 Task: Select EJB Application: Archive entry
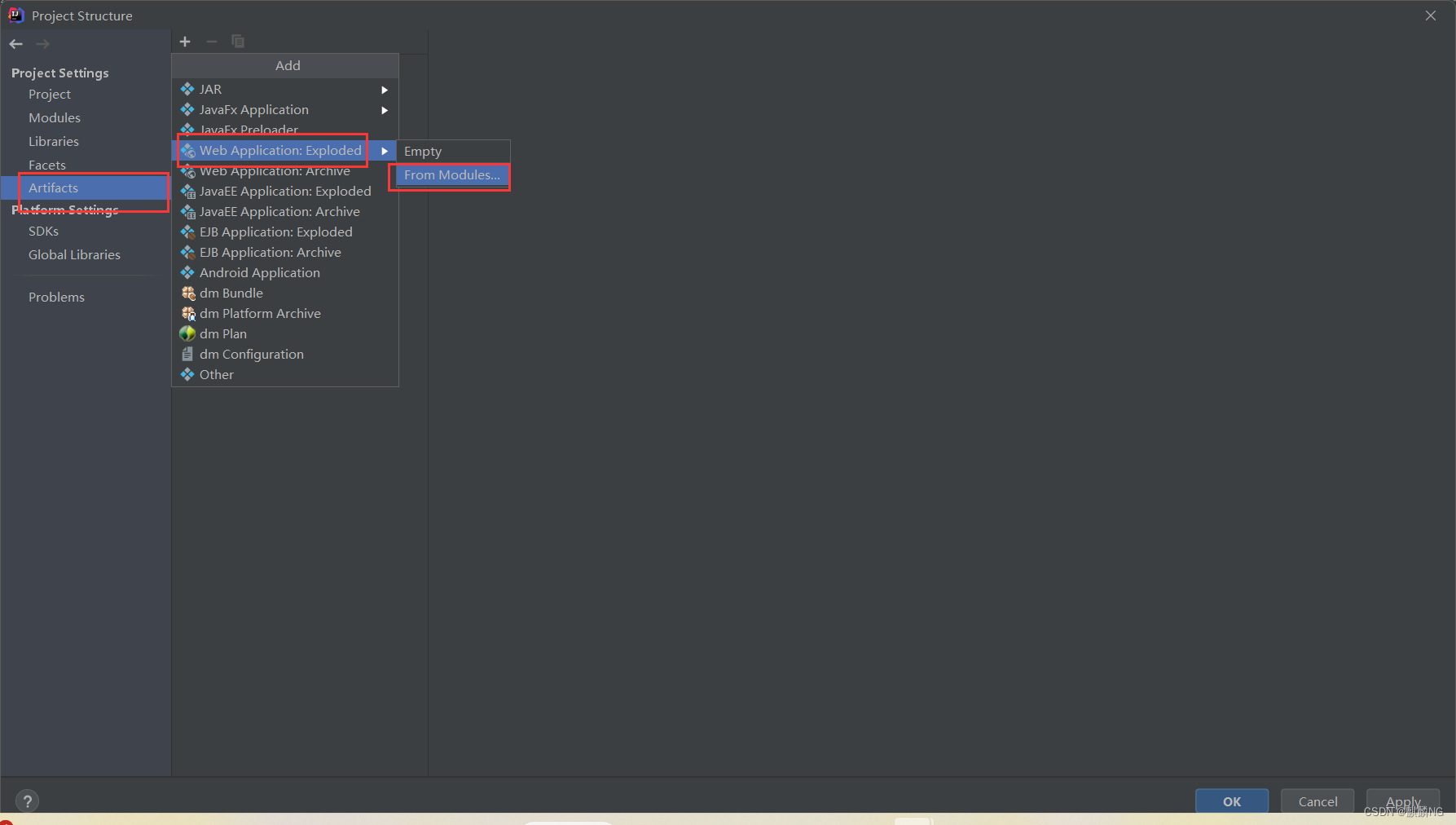pos(285,252)
